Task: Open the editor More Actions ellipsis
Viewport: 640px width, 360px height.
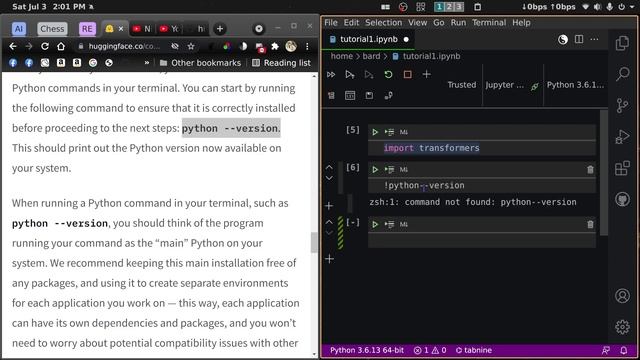Action: click(594, 39)
